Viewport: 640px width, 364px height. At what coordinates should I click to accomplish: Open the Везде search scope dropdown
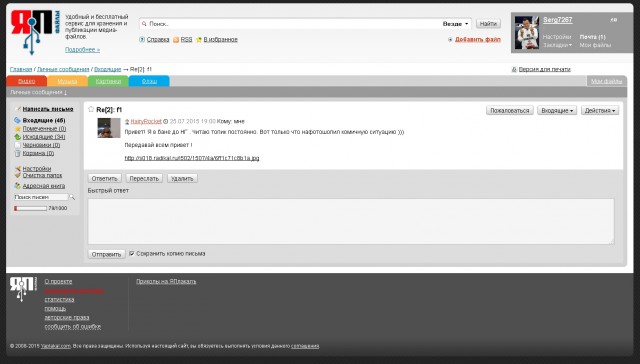click(455, 24)
